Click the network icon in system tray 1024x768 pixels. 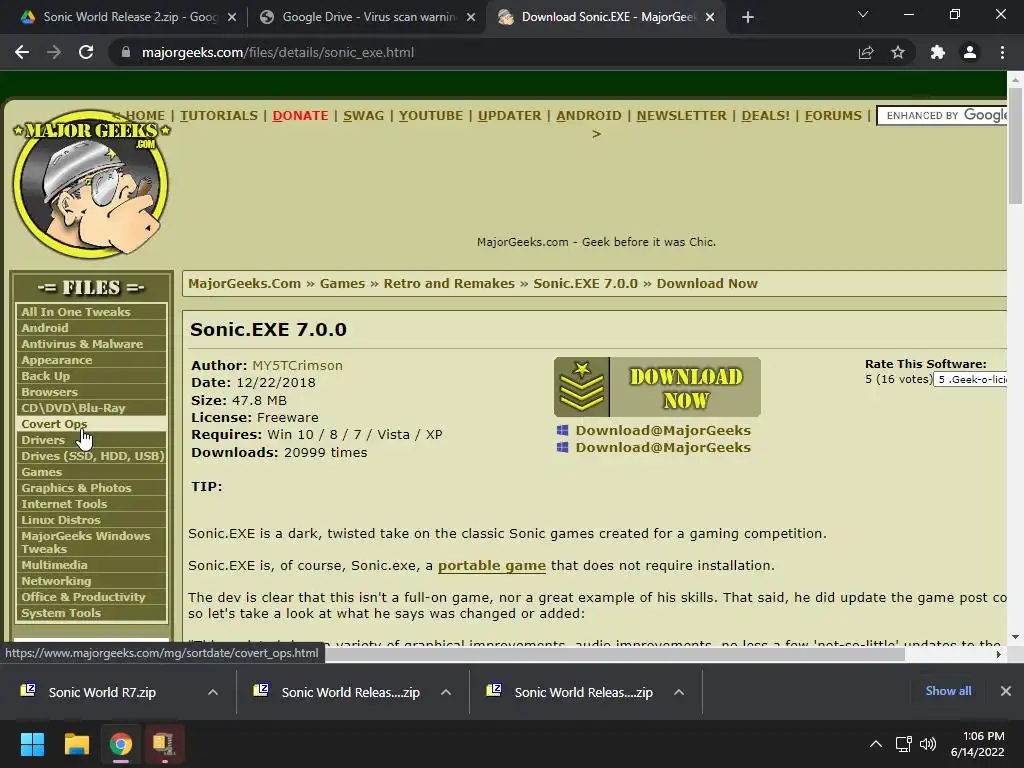(x=904, y=744)
